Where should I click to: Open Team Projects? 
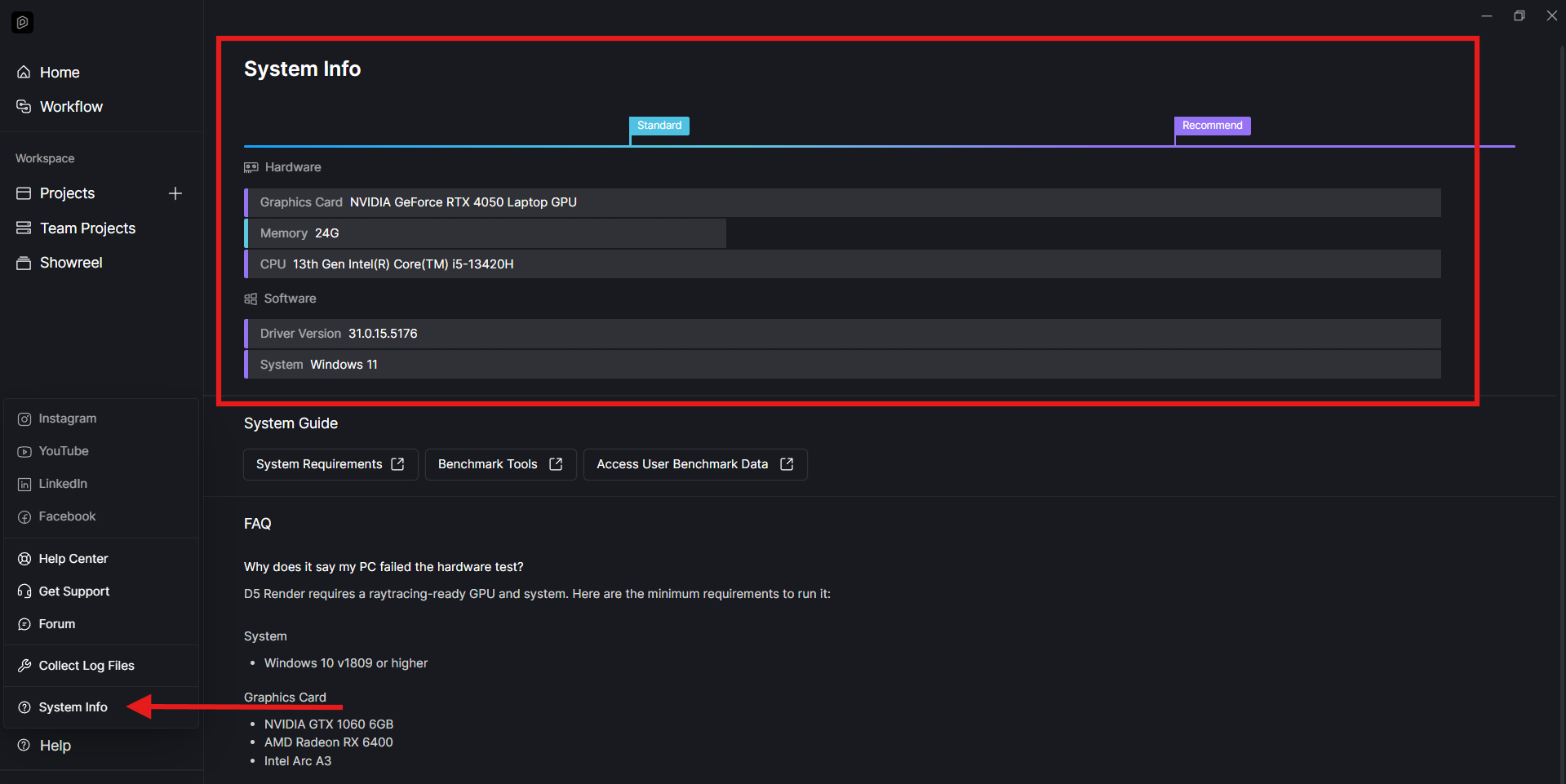[x=87, y=228]
